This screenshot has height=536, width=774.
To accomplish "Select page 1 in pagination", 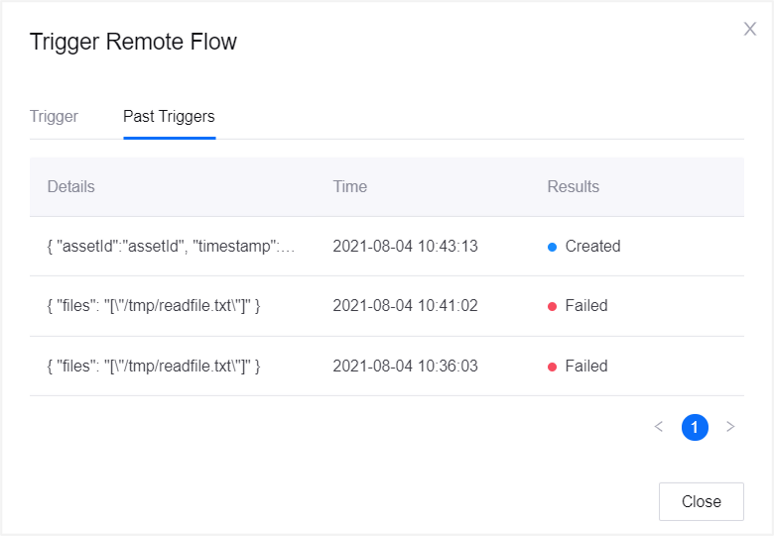I will coord(694,427).
